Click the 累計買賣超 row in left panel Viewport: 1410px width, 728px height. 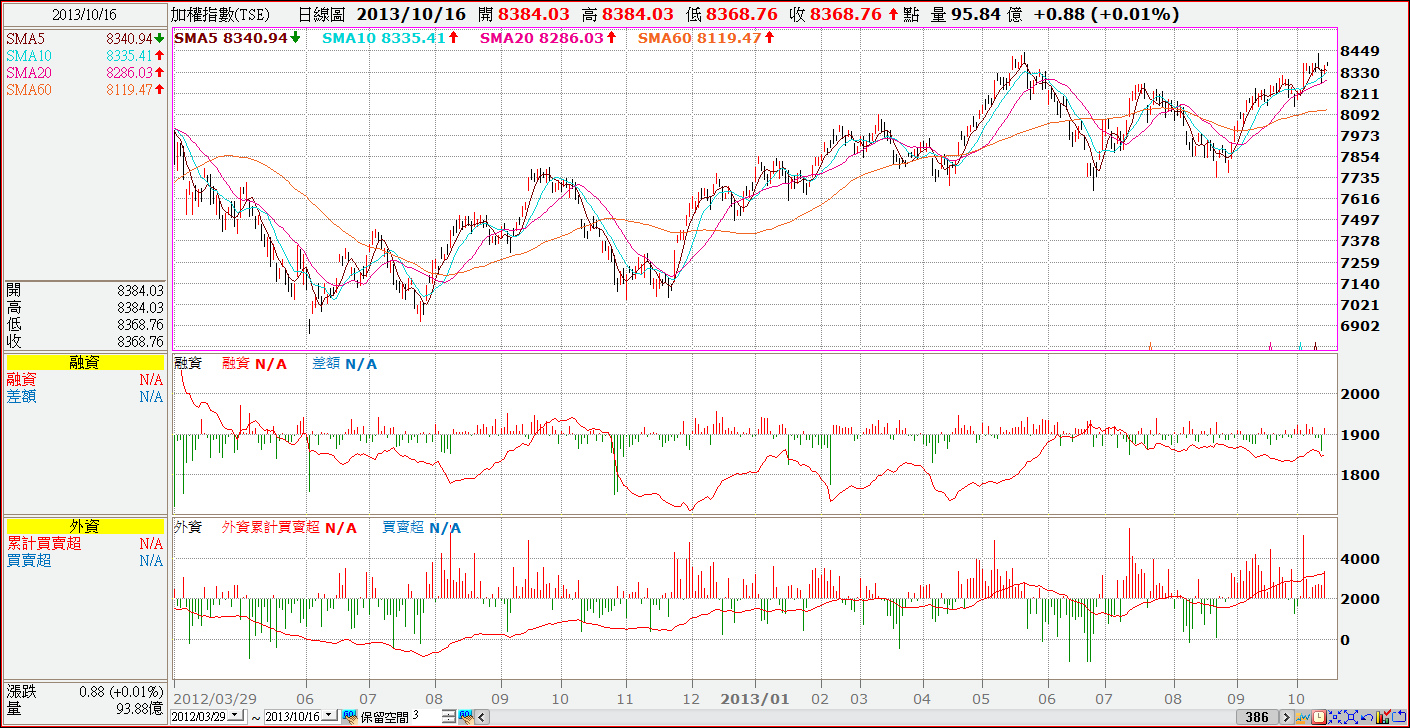[x=84, y=543]
